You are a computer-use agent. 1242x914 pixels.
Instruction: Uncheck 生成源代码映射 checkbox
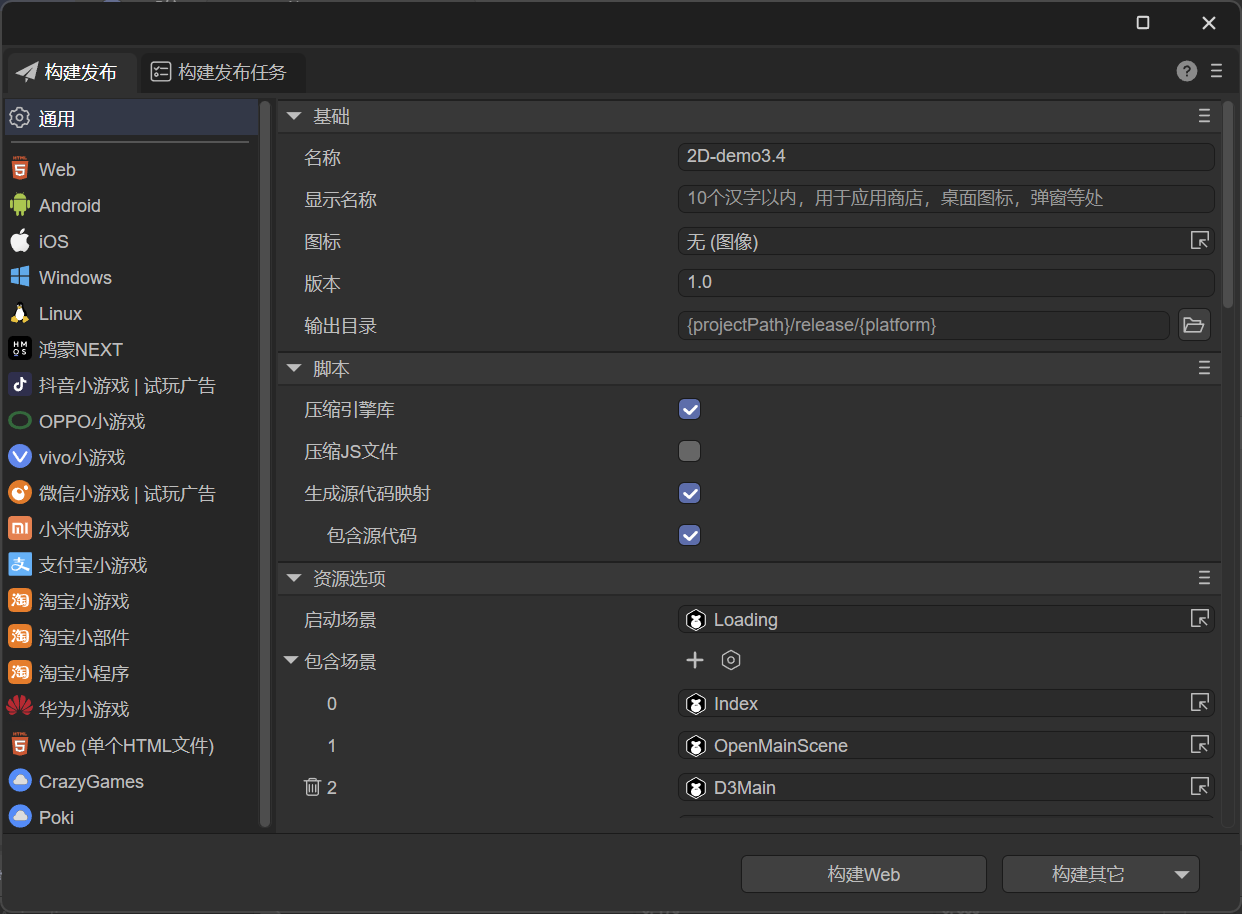[x=689, y=493]
